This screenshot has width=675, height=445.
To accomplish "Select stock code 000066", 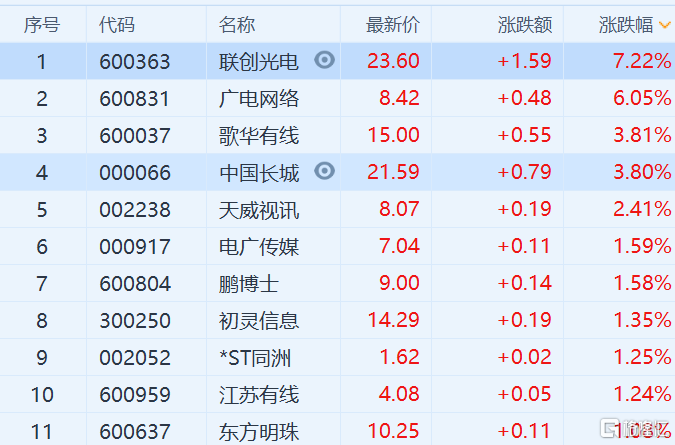I will pyautogui.click(x=135, y=173).
